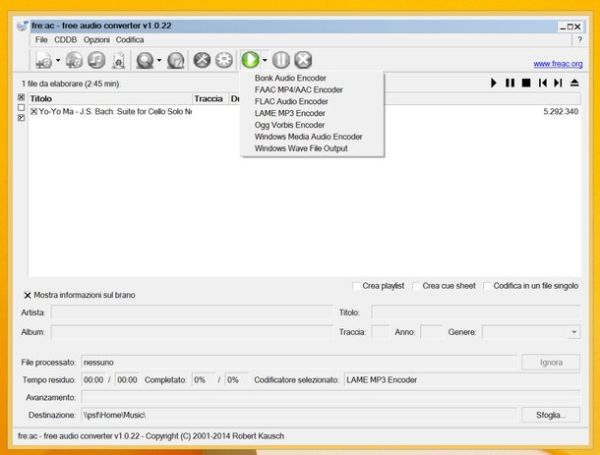
Task: Enable the Crea cue sheet checkbox
Action: [x=416, y=286]
